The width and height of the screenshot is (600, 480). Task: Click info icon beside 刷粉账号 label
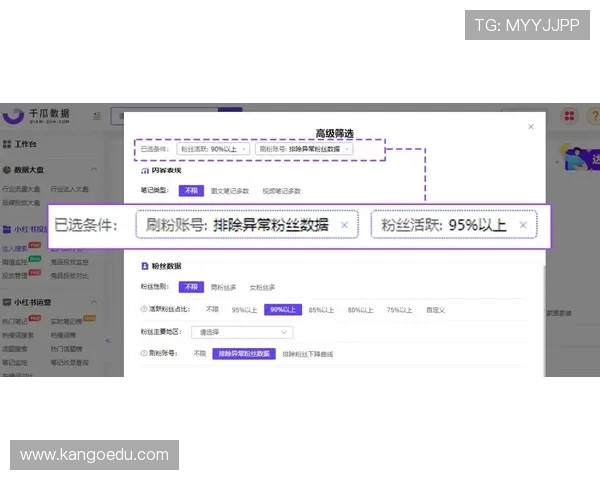click(x=144, y=353)
